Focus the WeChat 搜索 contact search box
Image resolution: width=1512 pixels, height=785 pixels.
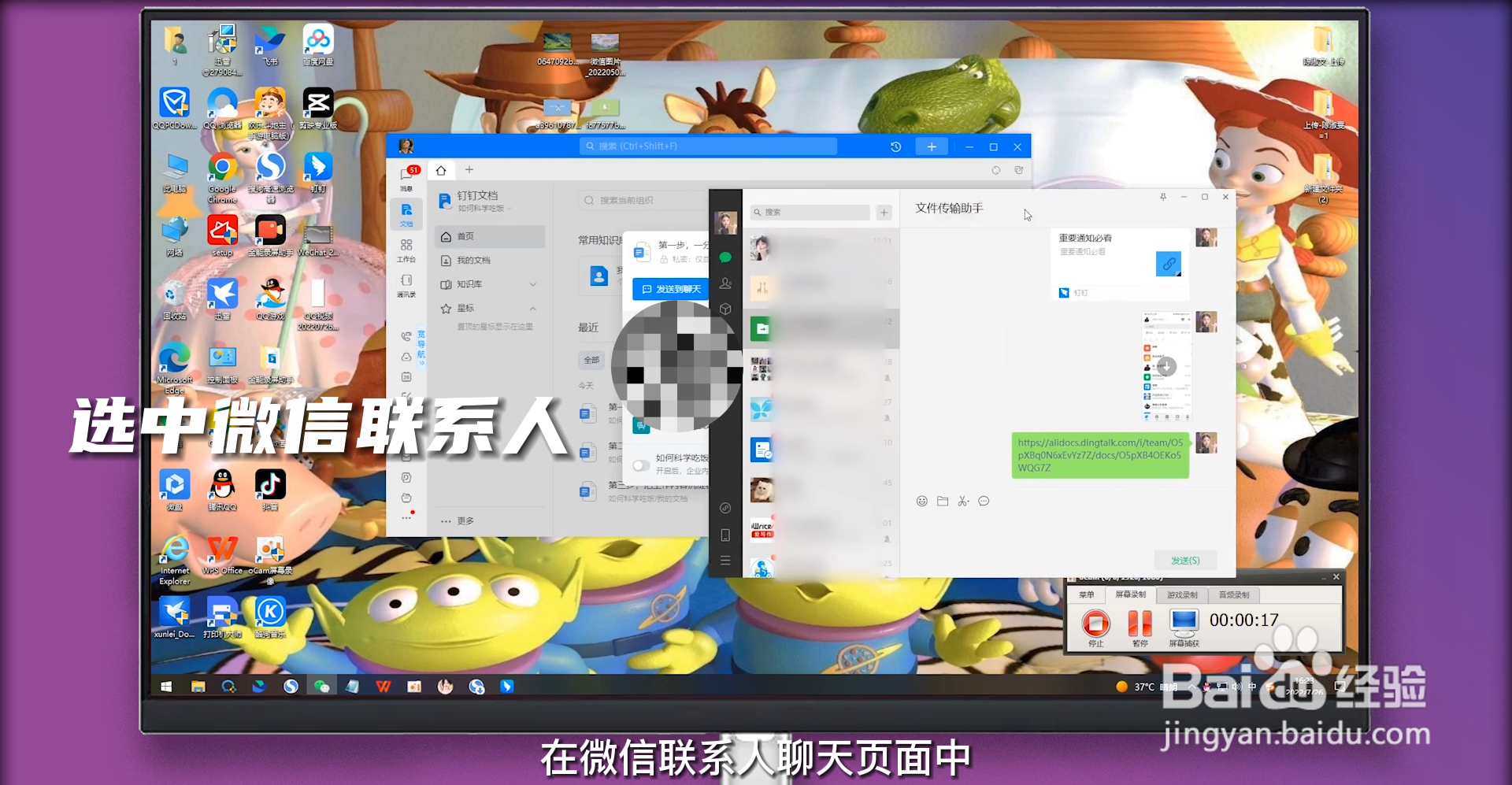click(x=810, y=213)
